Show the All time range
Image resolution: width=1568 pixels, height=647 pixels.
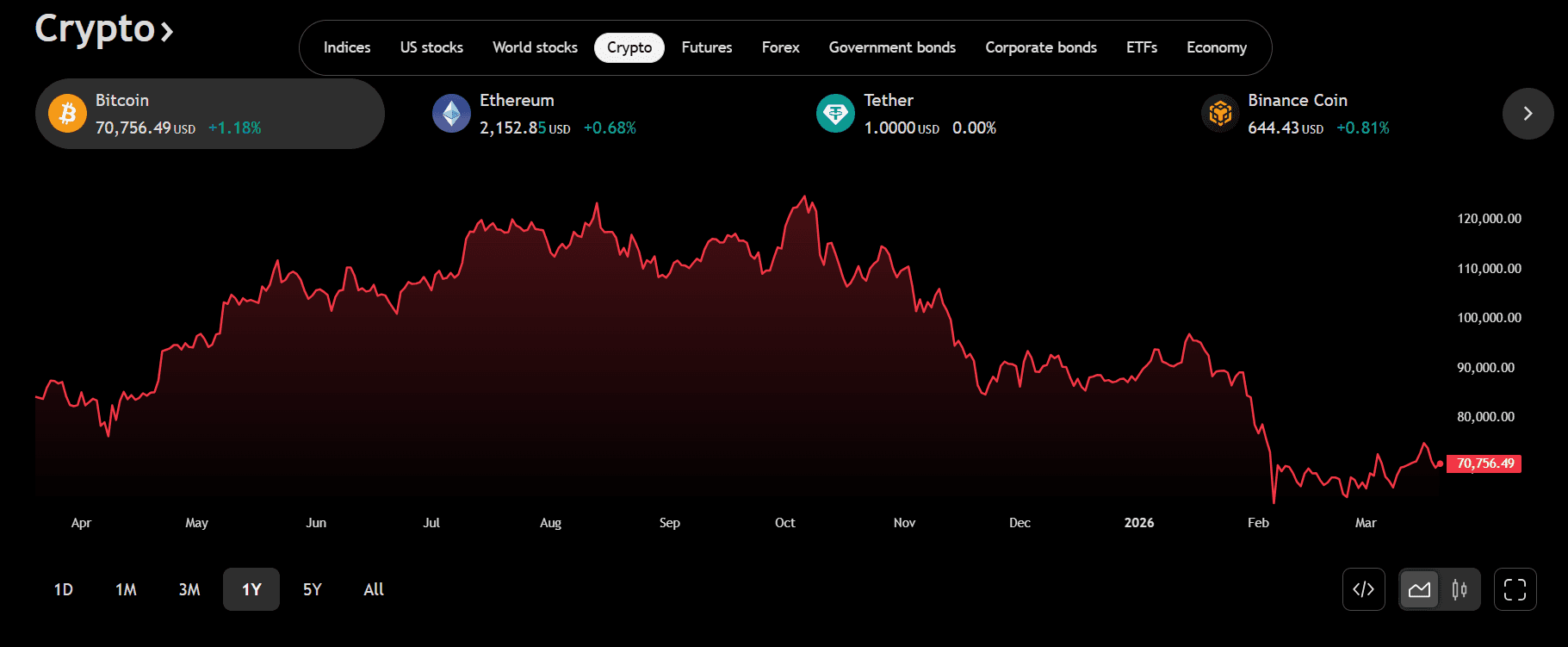(x=374, y=589)
